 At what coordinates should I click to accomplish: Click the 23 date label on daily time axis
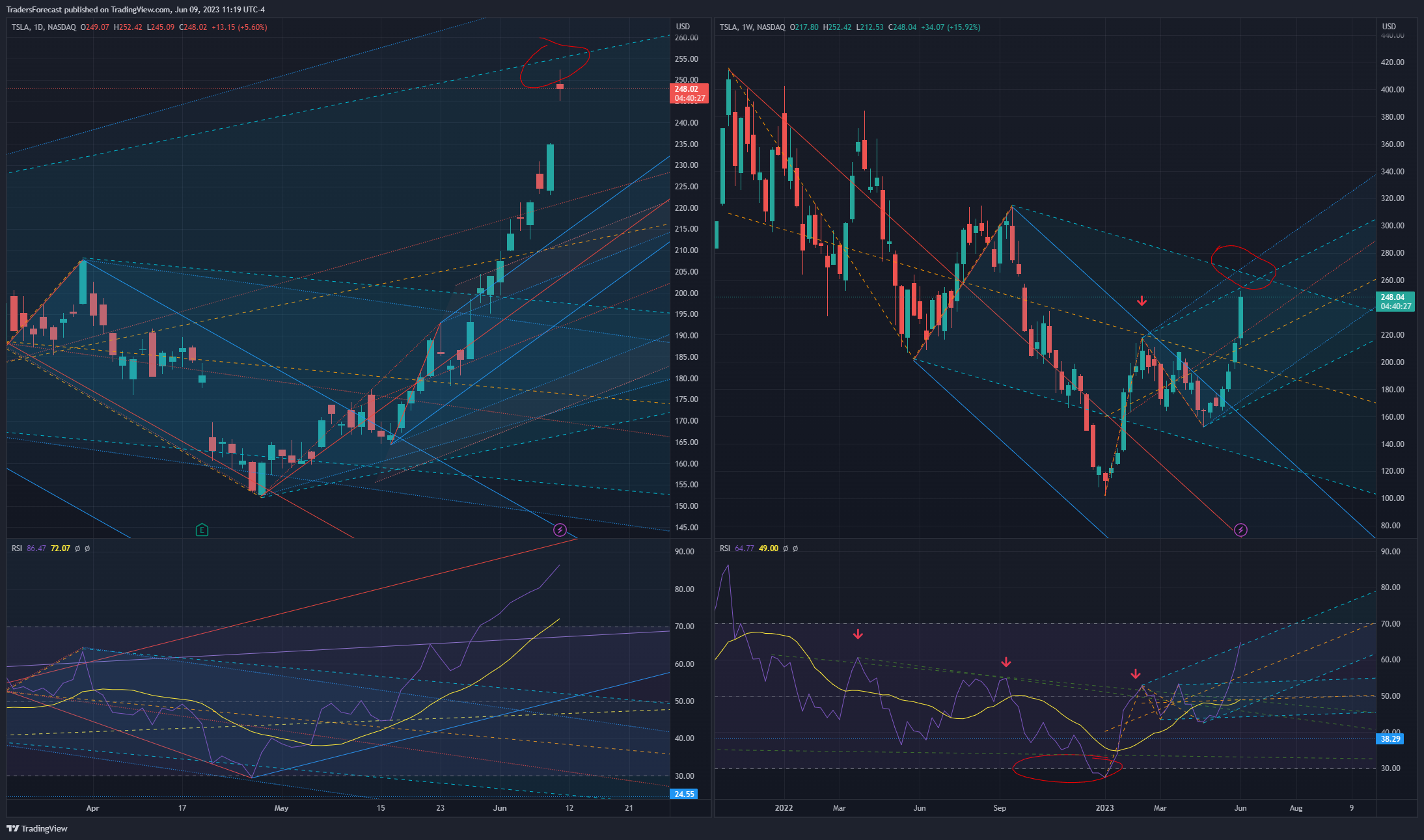pos(441,808)
